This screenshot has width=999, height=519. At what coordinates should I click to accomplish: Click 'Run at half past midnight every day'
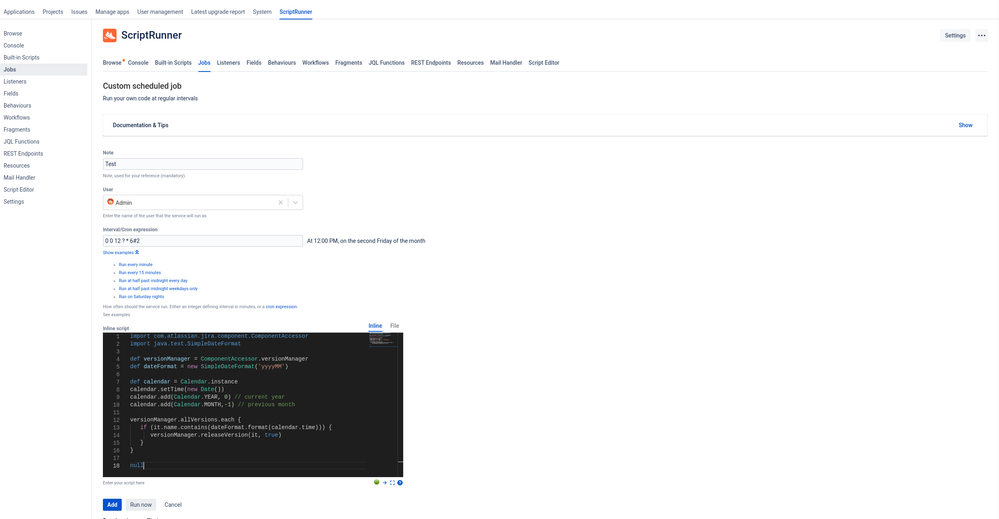153,281
